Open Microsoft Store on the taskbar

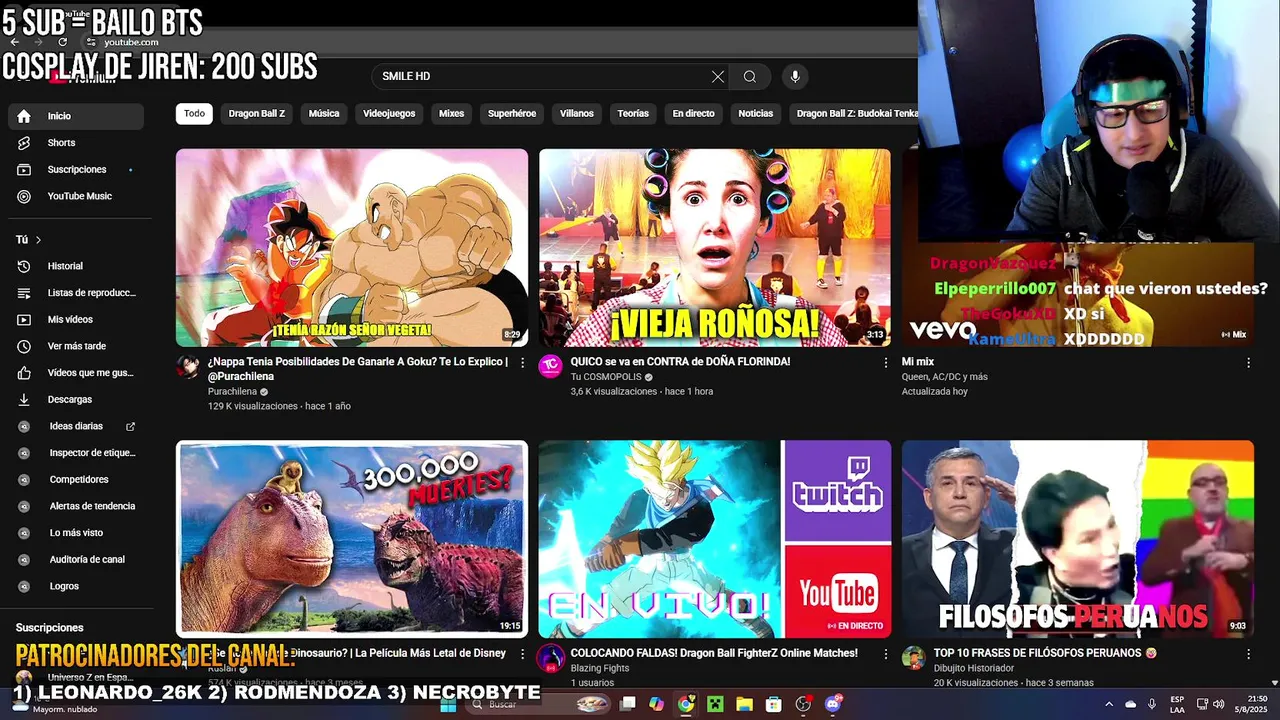pyautogui.click(x=774, y=704)
